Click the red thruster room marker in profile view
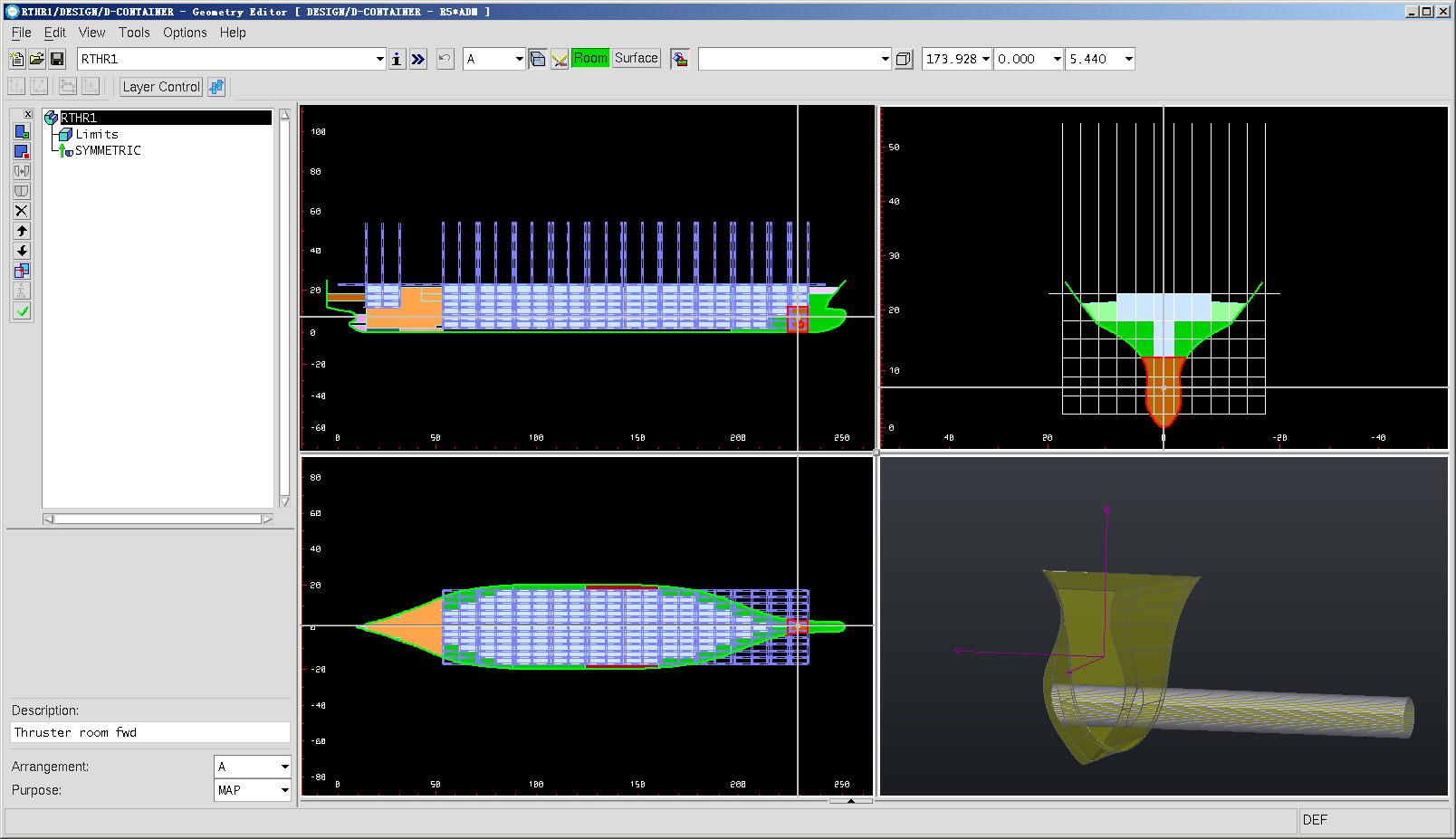This screenshot has width=1456, height=839. click(798, 319)
